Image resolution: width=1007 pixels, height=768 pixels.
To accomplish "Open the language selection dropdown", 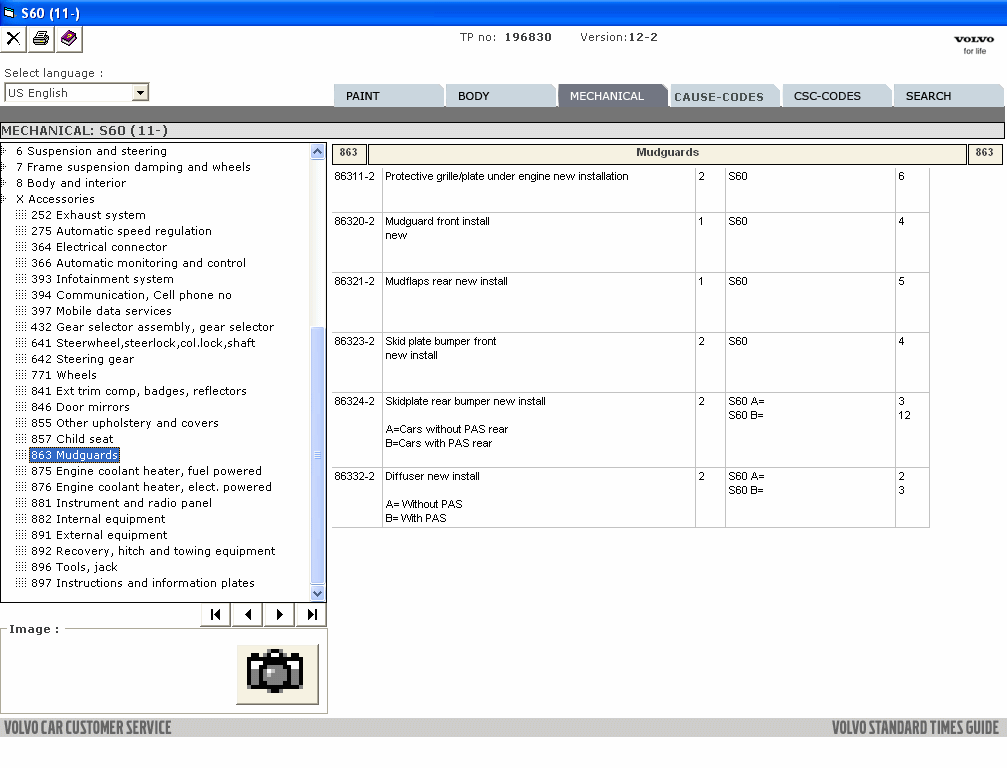I will pyautogui.click(x=141, y=91).
